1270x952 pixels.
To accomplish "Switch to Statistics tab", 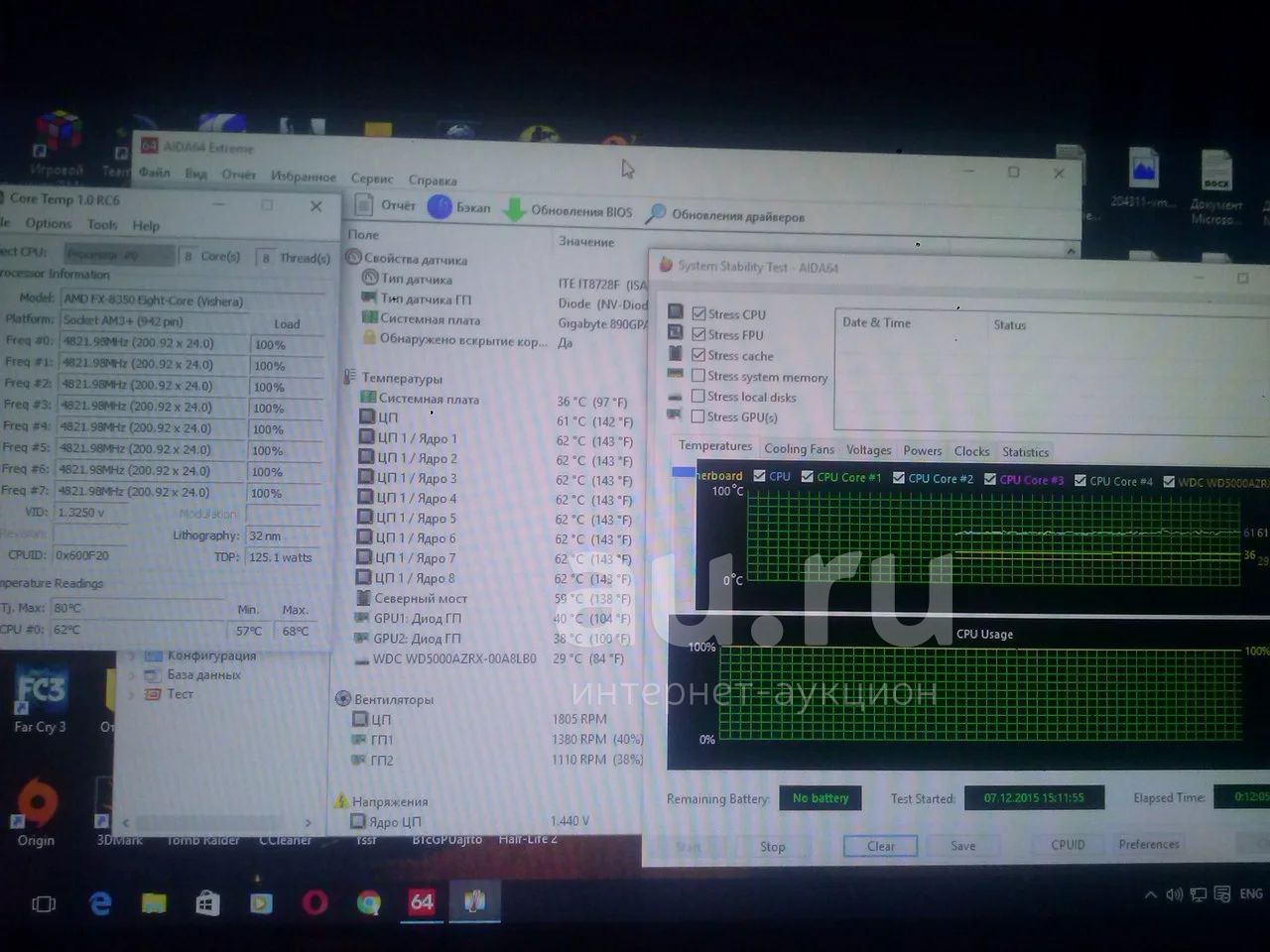I will pos(1026,452).
